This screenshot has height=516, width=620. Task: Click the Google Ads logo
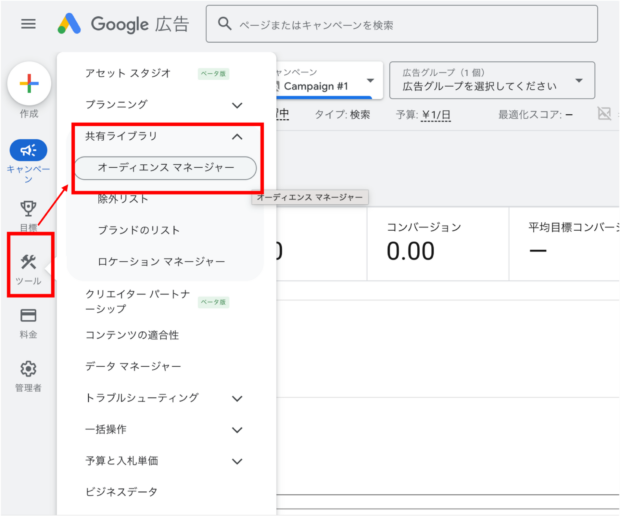tap(123, 24)
